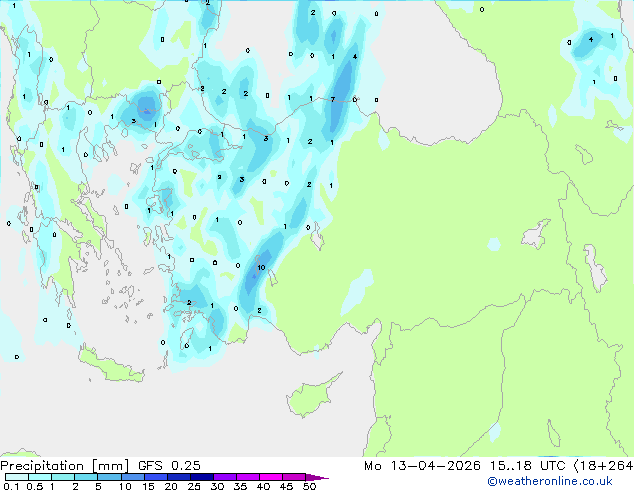Click the 1–2 mm legend swatch
The height and width of the screenshot is (490, 634).
tap(63, 477)
